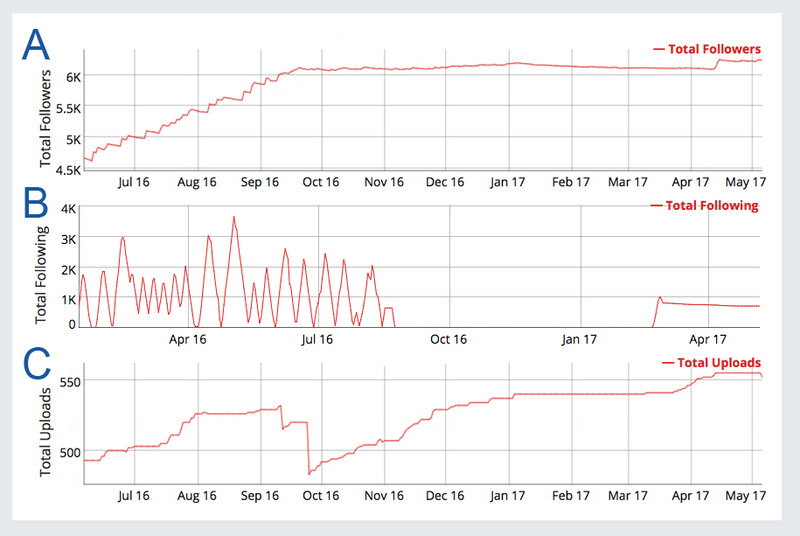
Task: Click the 550 tick on uploads axis
Action: (70, 382)
